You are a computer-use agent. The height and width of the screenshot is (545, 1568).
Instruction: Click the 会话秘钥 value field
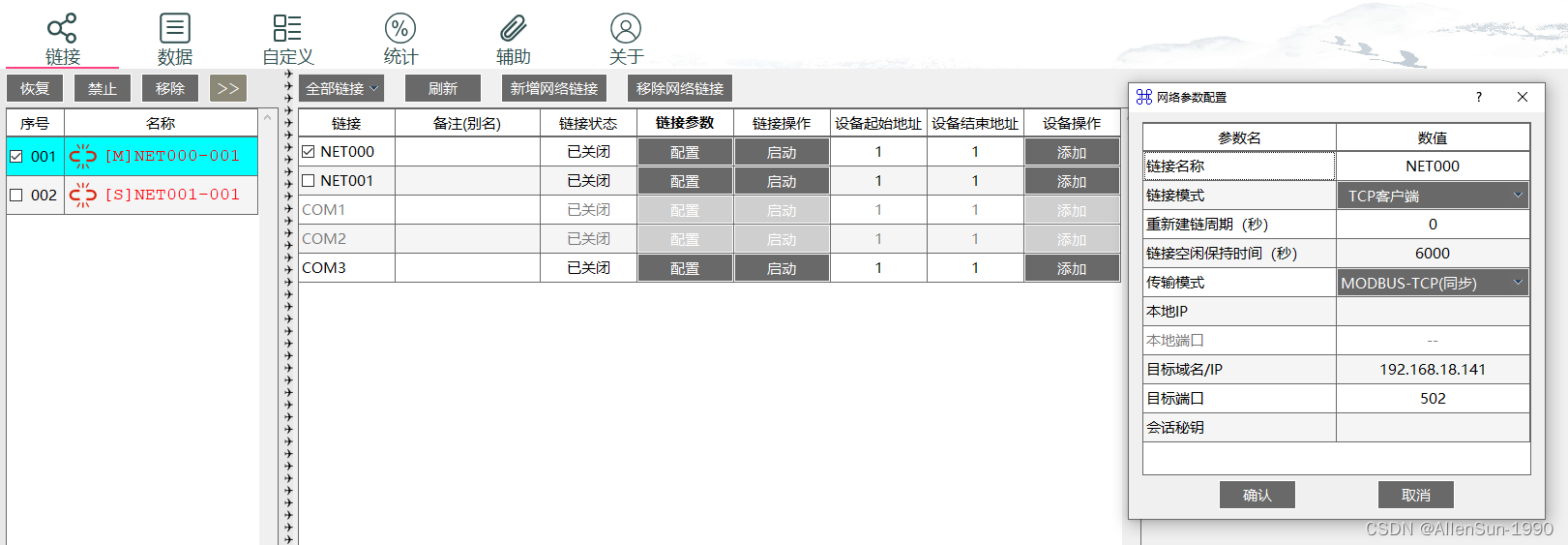tap(1433, 428)
